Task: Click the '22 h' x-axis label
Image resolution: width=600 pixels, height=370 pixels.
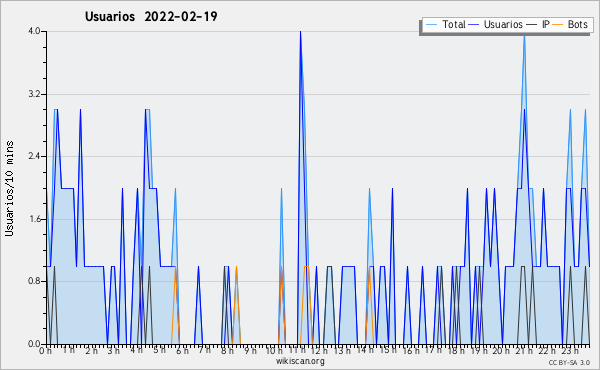Action: tap(546, 350)
